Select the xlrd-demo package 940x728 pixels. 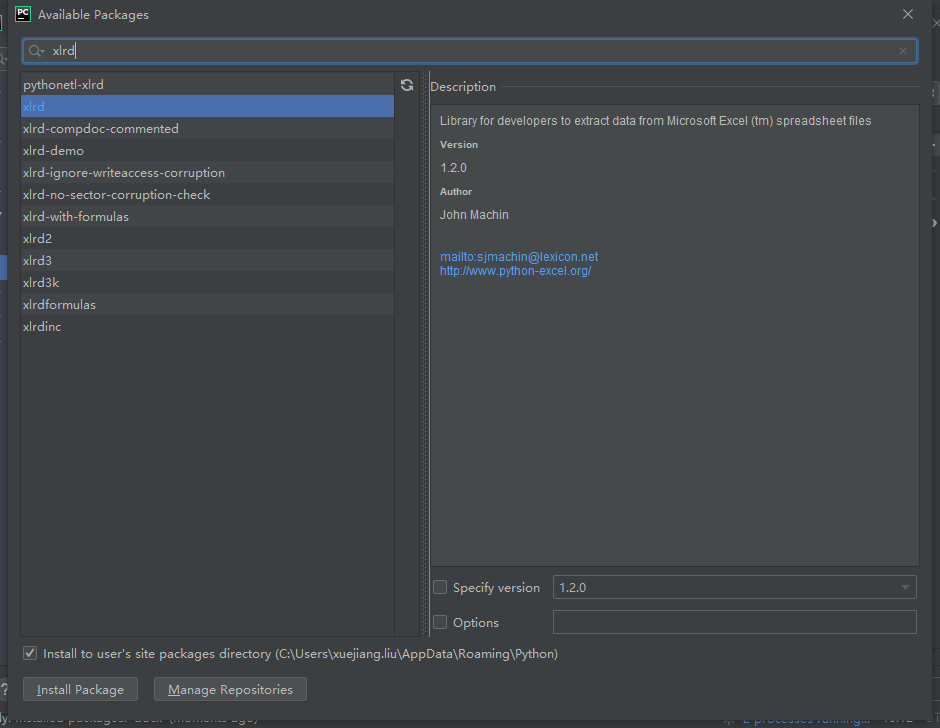click(207, 151)
